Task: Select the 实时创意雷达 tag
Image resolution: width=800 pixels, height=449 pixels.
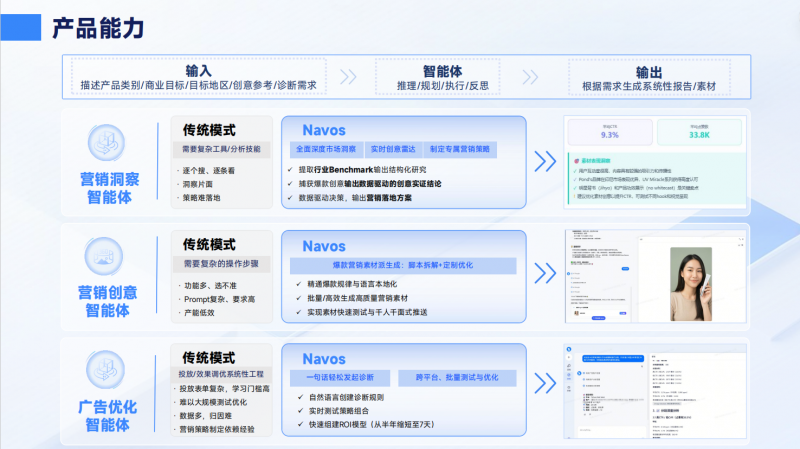Action: click(393, 149)
